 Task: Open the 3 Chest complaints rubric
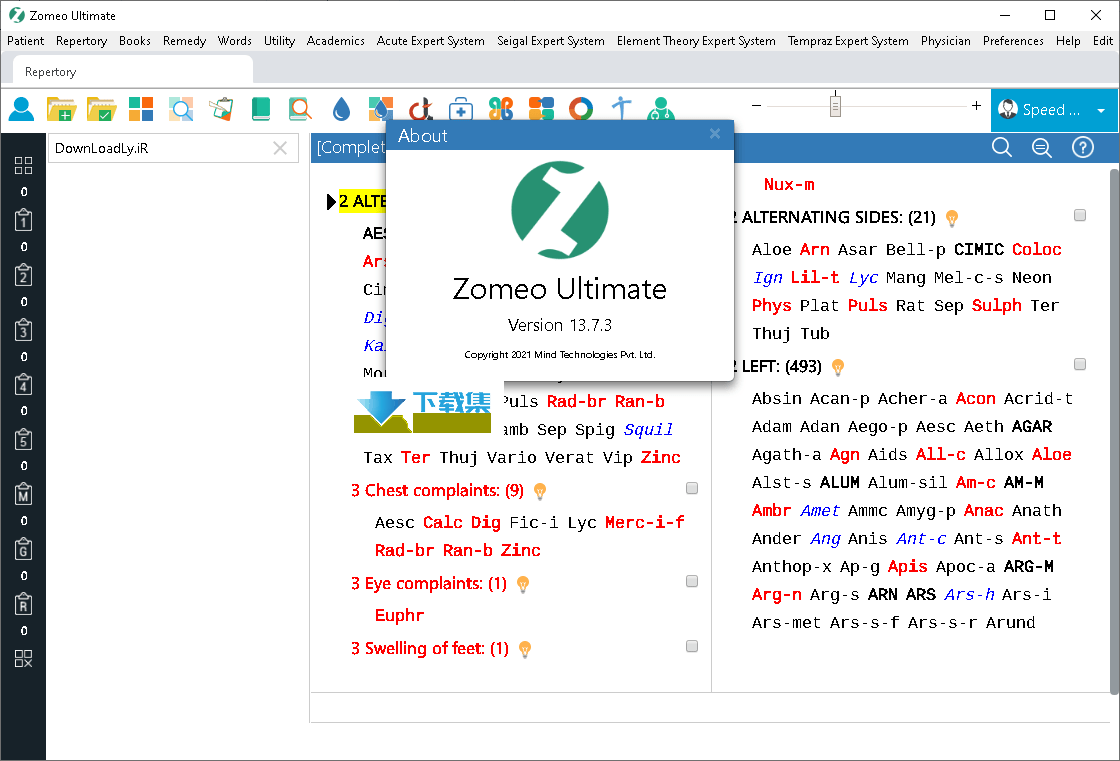click(x=437, y=491)
